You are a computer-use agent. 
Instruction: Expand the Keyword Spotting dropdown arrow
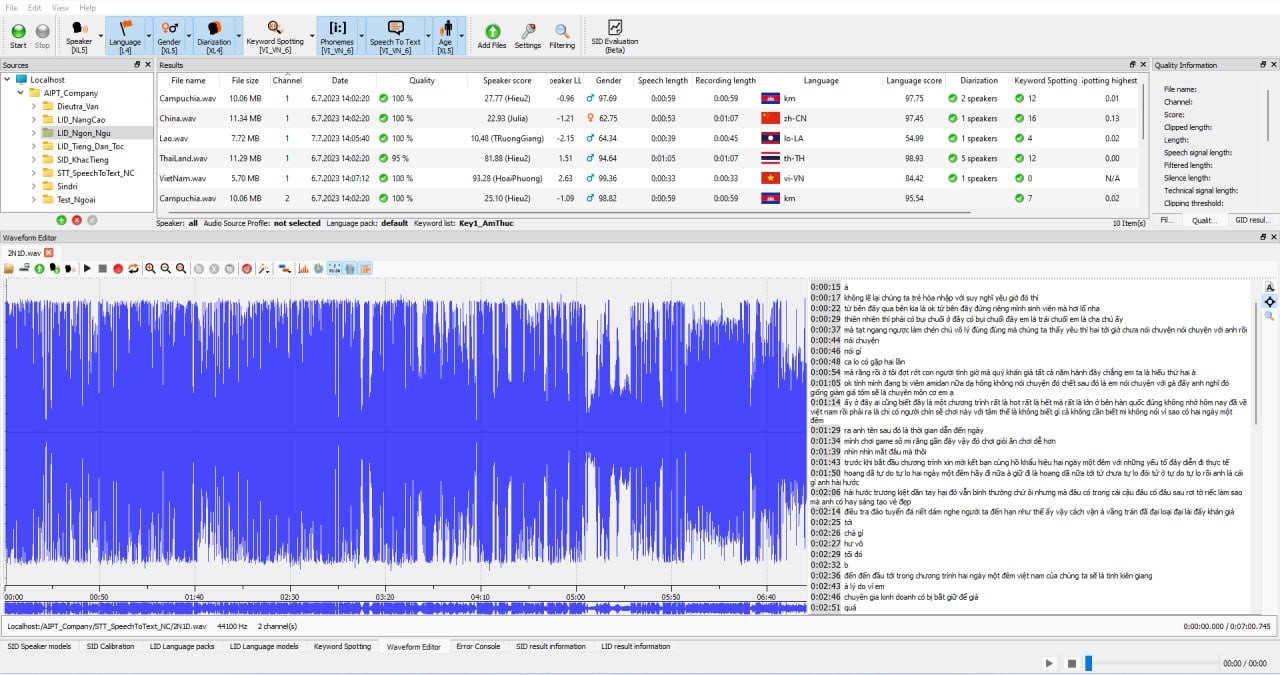click(311, 36)
